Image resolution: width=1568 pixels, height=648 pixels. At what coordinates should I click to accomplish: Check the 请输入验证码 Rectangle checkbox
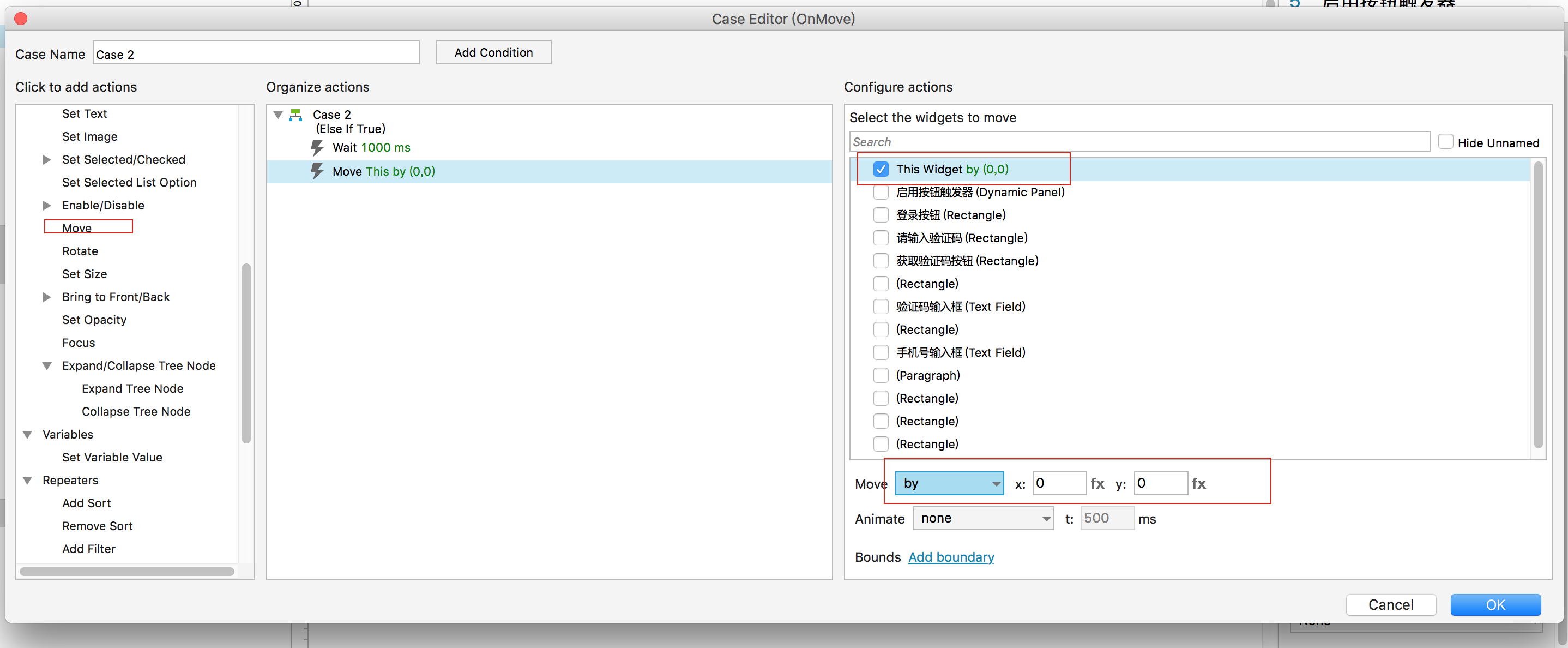point(881,238)
